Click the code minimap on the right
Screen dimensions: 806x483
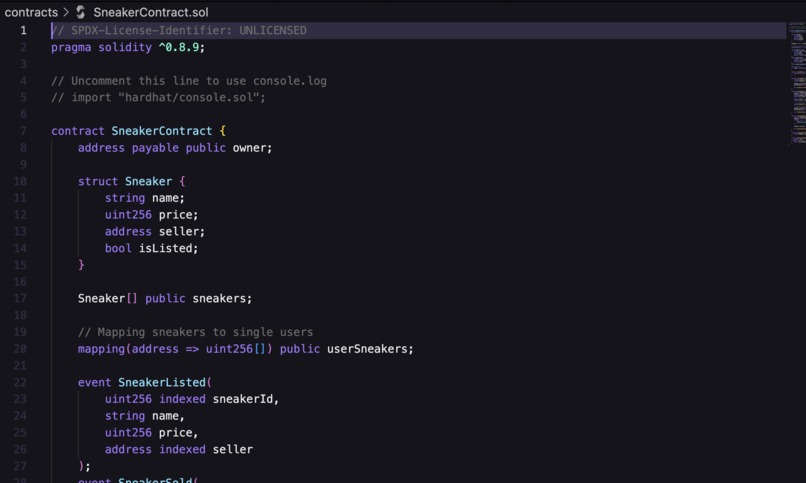click(x=797, y=82)
